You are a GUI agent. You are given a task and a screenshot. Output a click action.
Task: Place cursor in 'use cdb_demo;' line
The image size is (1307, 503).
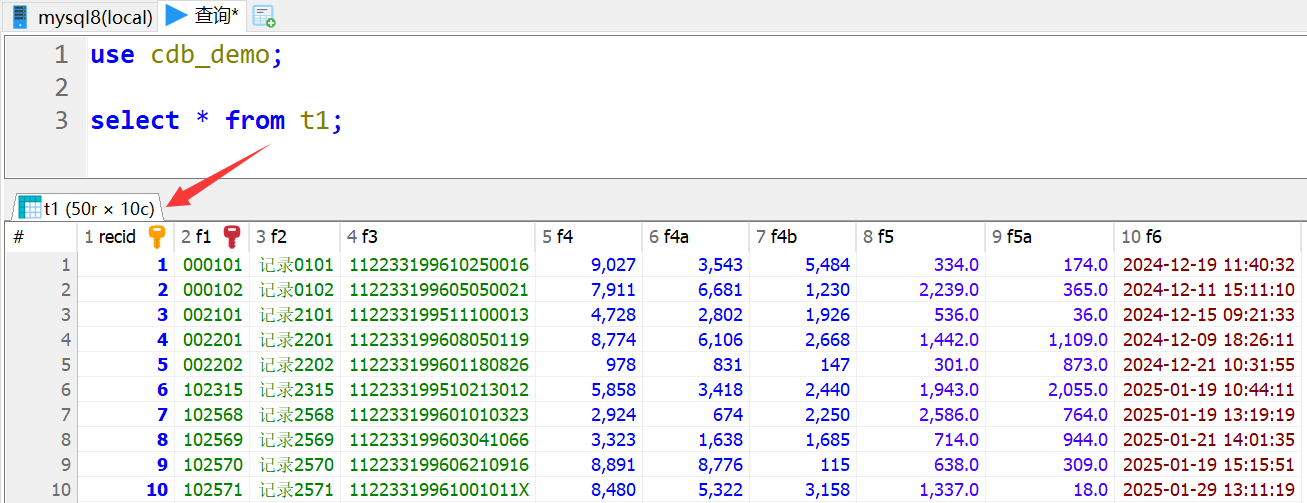pyautogui.click(x=186, y=55)
